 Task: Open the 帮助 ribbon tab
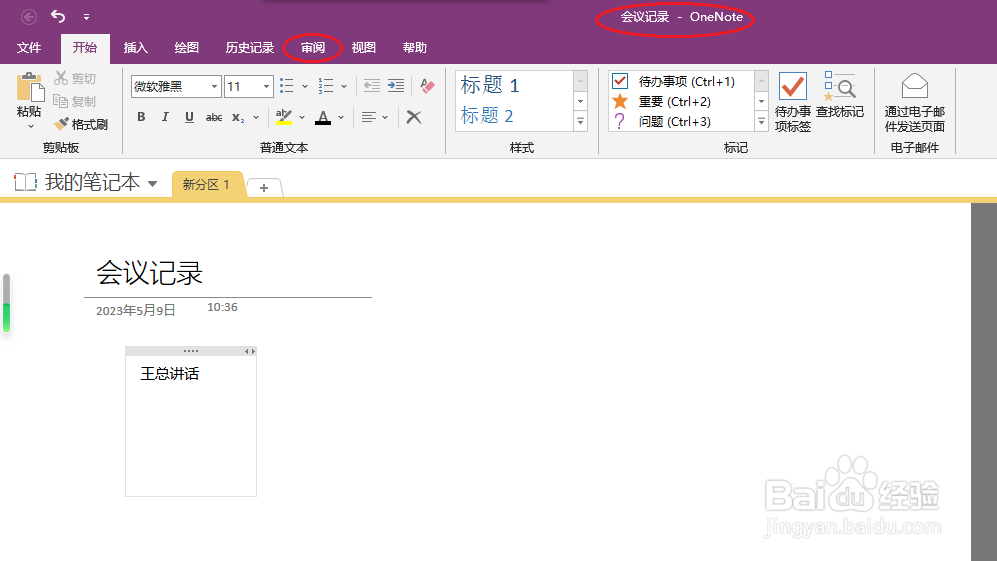tap(415, 48)
